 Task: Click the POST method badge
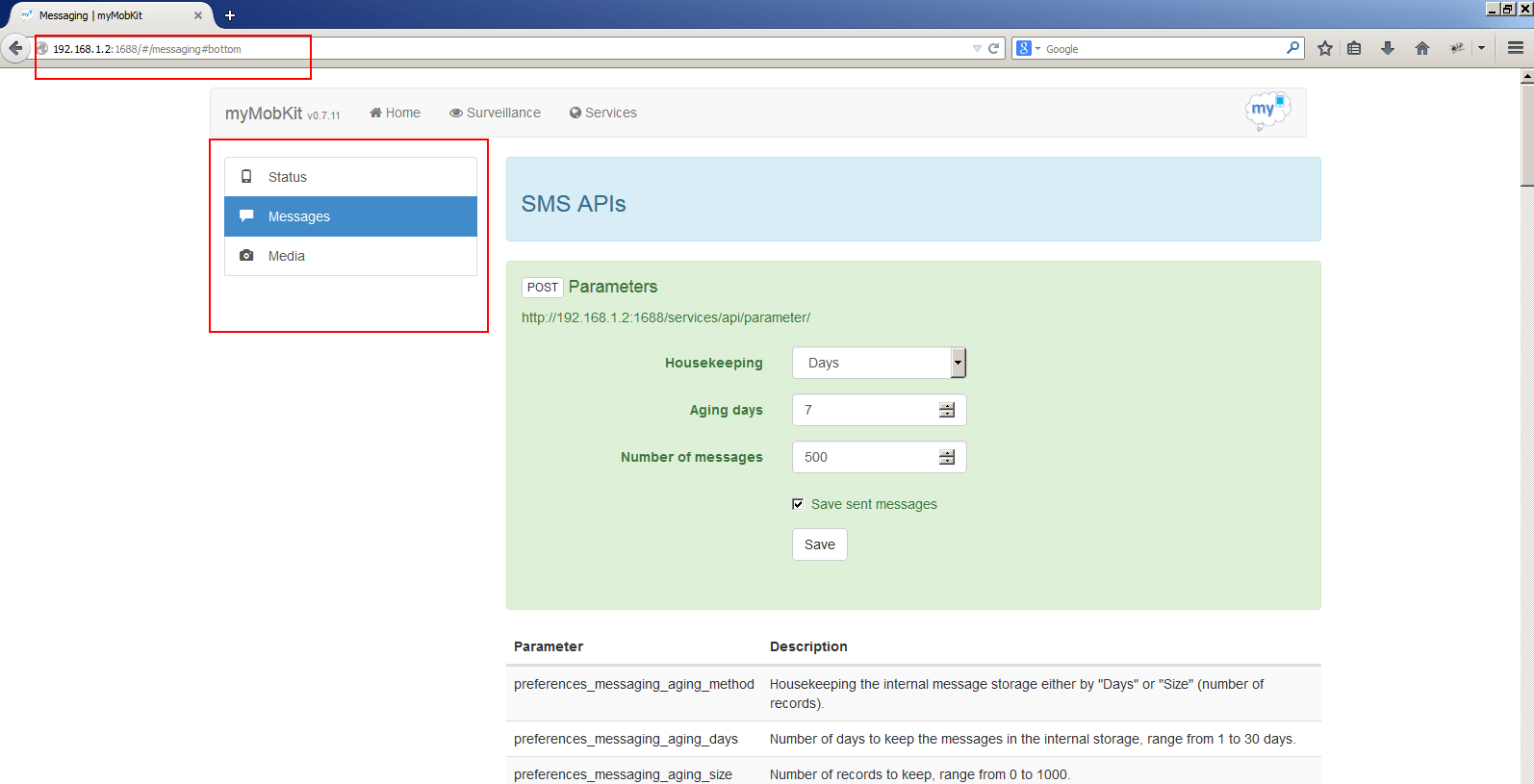[543, 288]
